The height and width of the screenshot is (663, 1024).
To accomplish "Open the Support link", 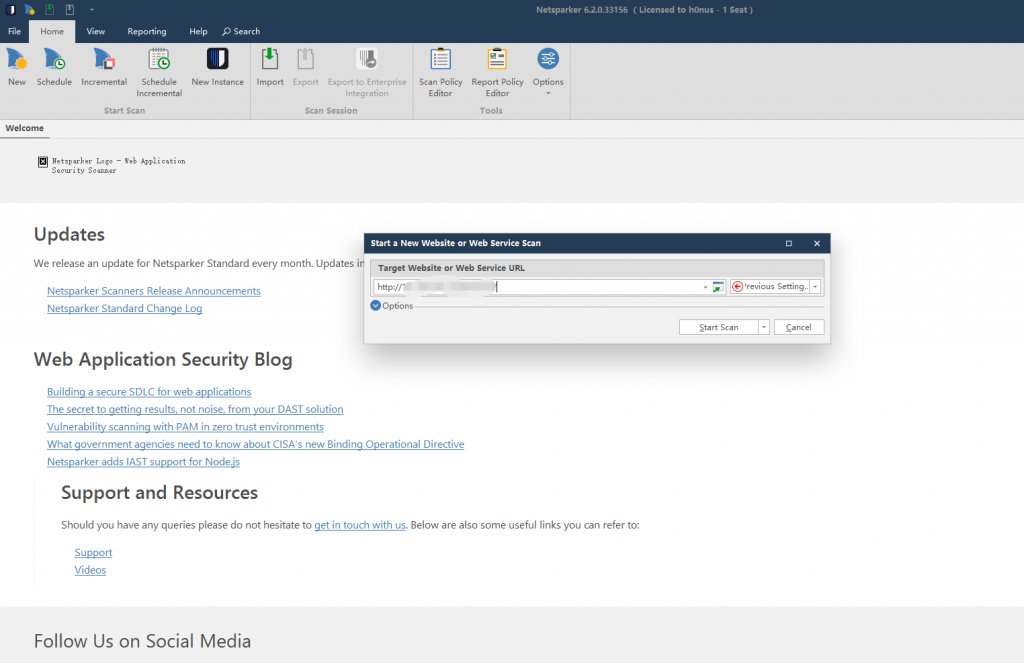I will point(93,553).
